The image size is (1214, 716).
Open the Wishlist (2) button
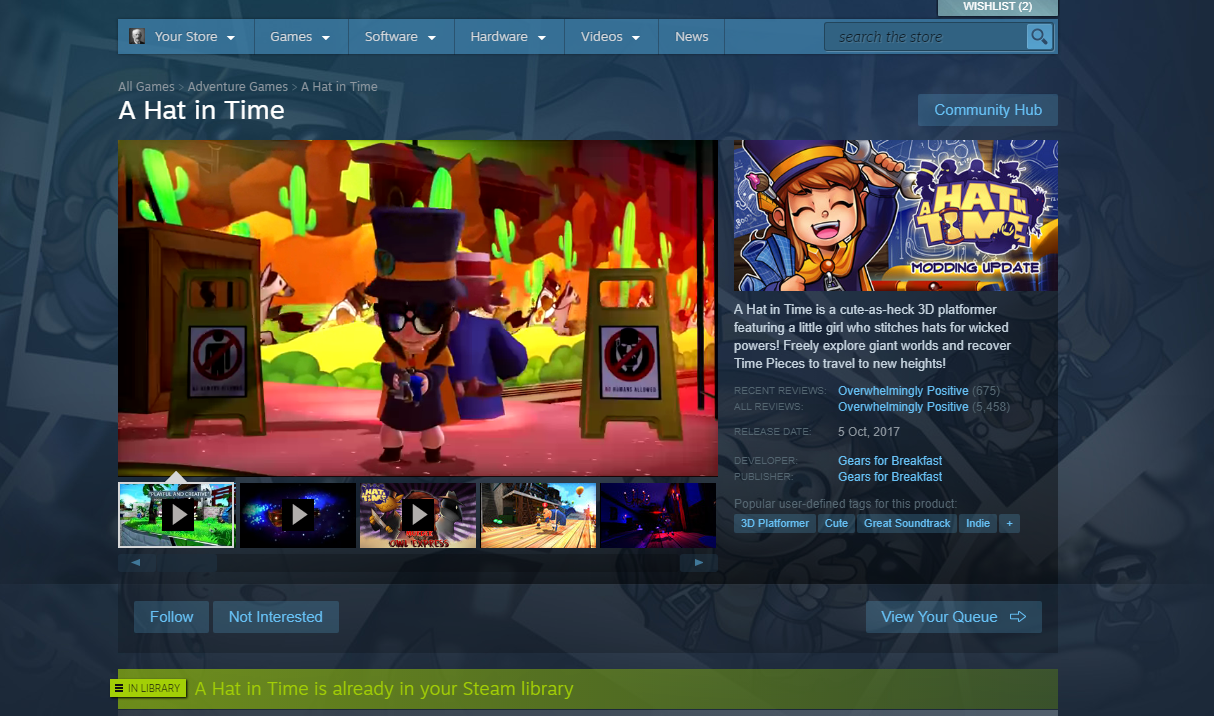pos(997,7)
